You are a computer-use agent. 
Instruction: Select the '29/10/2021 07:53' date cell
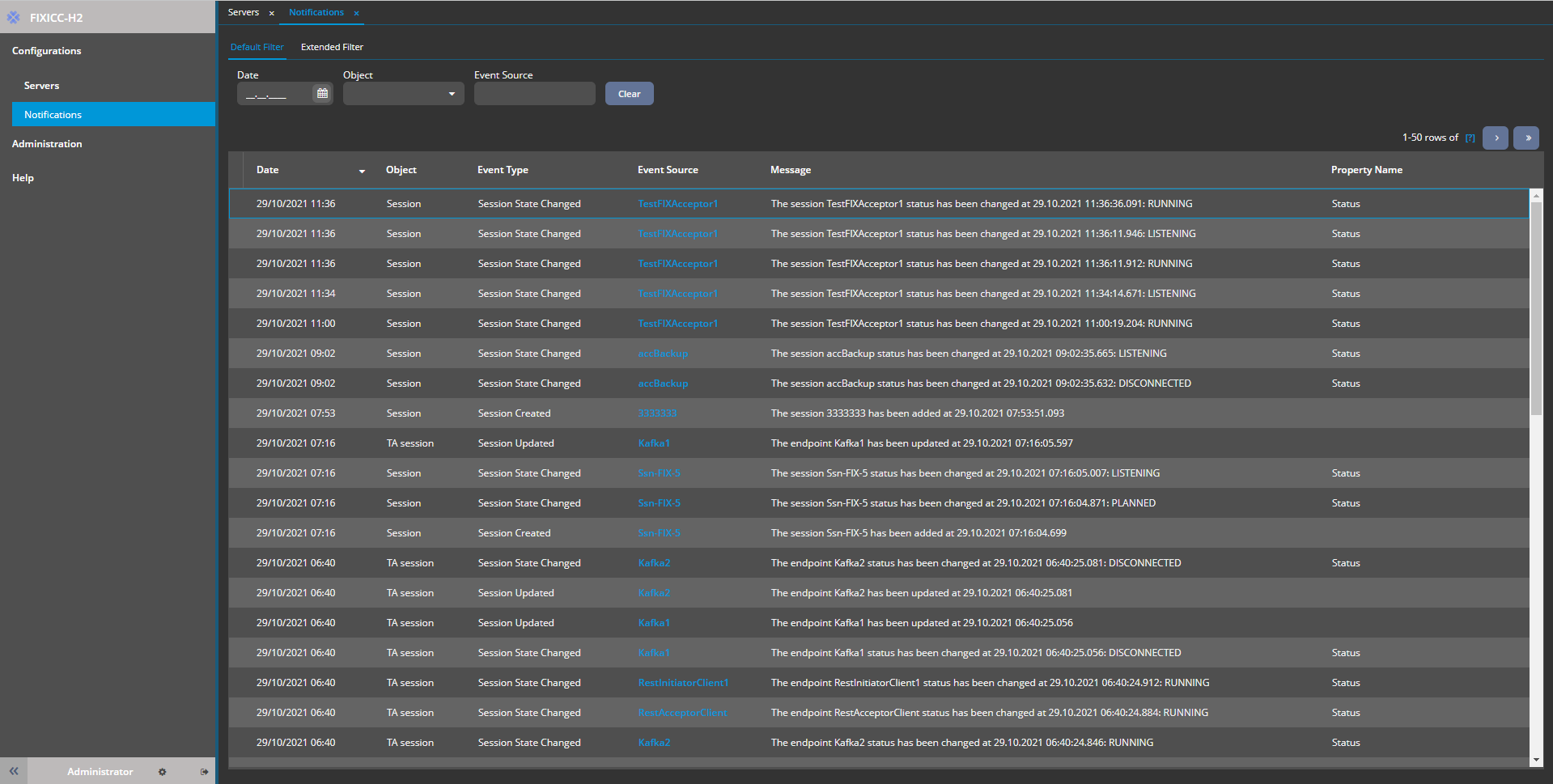296,413
